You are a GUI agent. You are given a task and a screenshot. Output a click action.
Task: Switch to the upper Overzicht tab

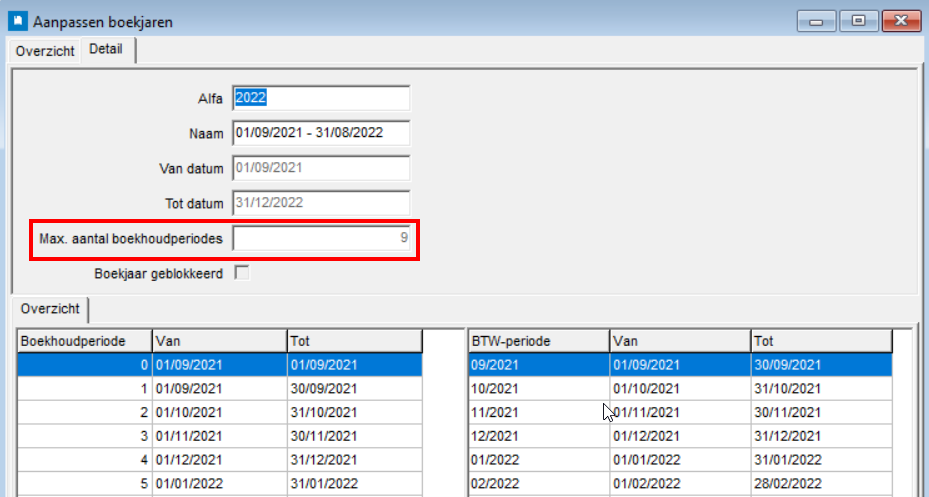point(45,51)
